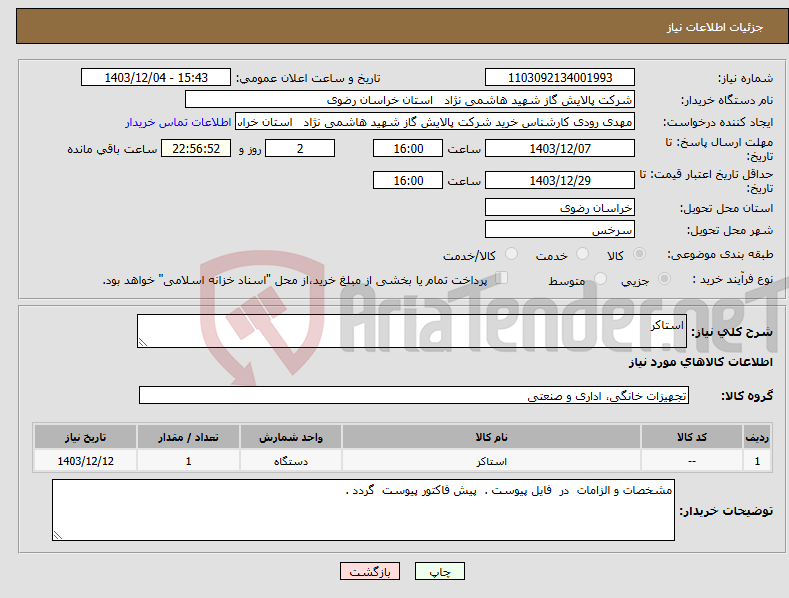This screenshot has width=789, height=598.
Task: Click the request creator field مهدی رودی
Action: pyautogui.click(x=435, y=122)
